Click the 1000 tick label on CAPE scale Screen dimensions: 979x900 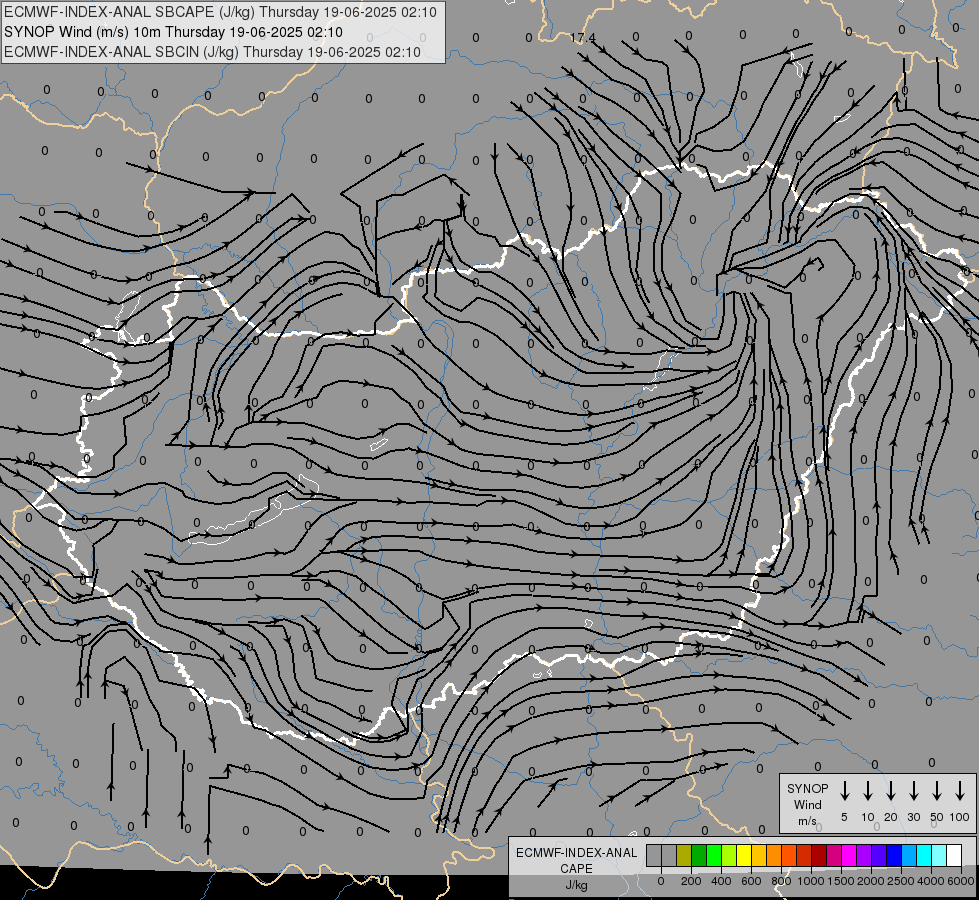click(x=811, y=881)
